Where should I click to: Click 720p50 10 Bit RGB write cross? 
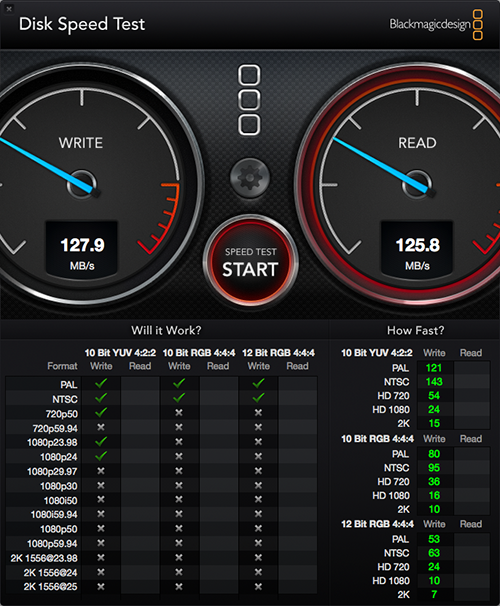coord(179,413)
